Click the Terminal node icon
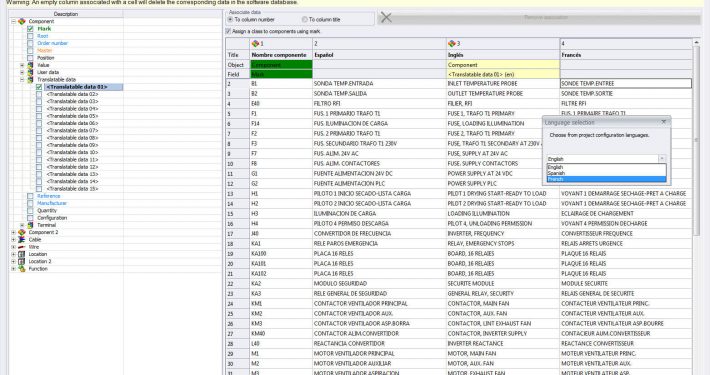The height and width of the screenshot is (375, 710). (x=30, y=225)
